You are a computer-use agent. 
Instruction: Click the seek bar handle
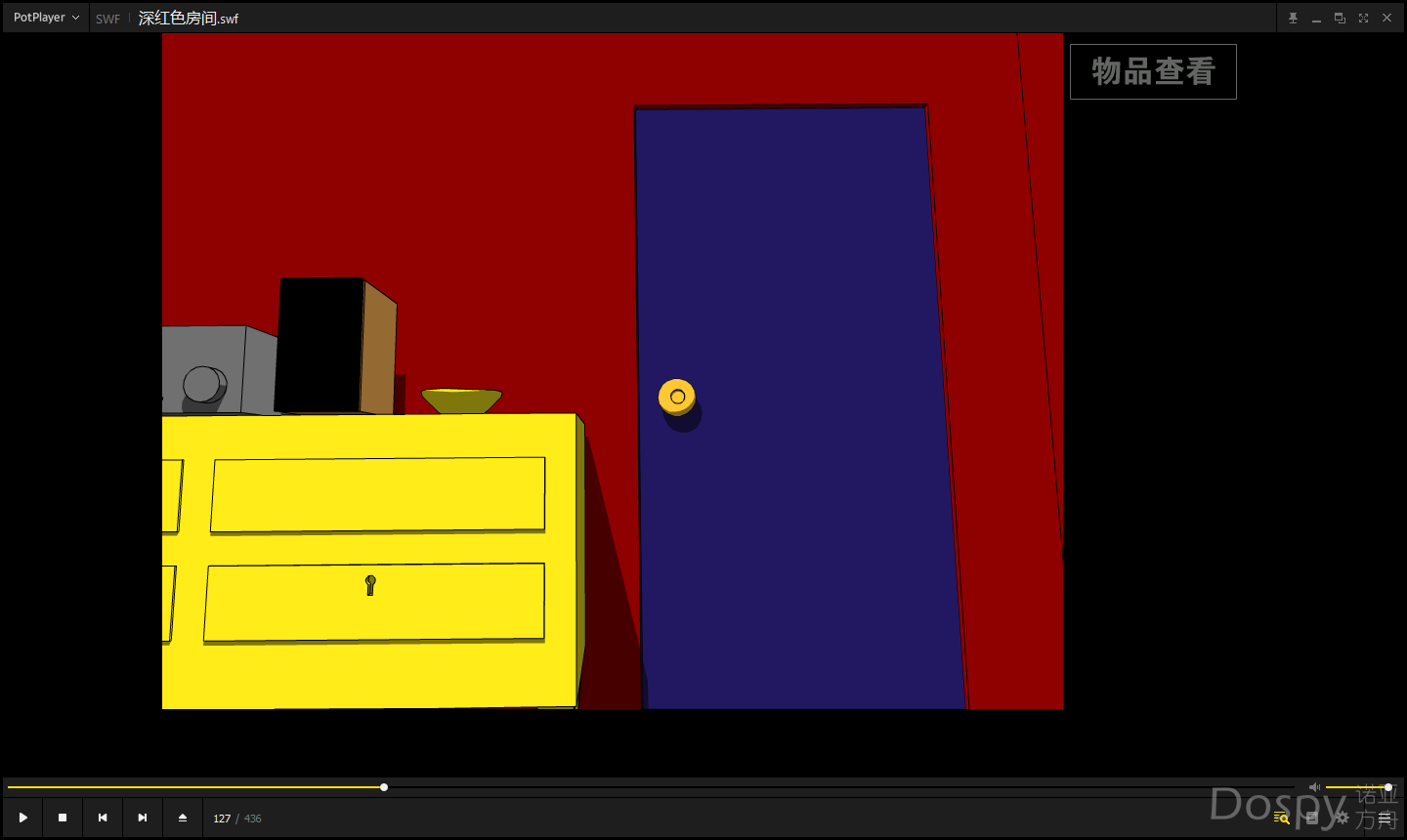pos(384,786)
